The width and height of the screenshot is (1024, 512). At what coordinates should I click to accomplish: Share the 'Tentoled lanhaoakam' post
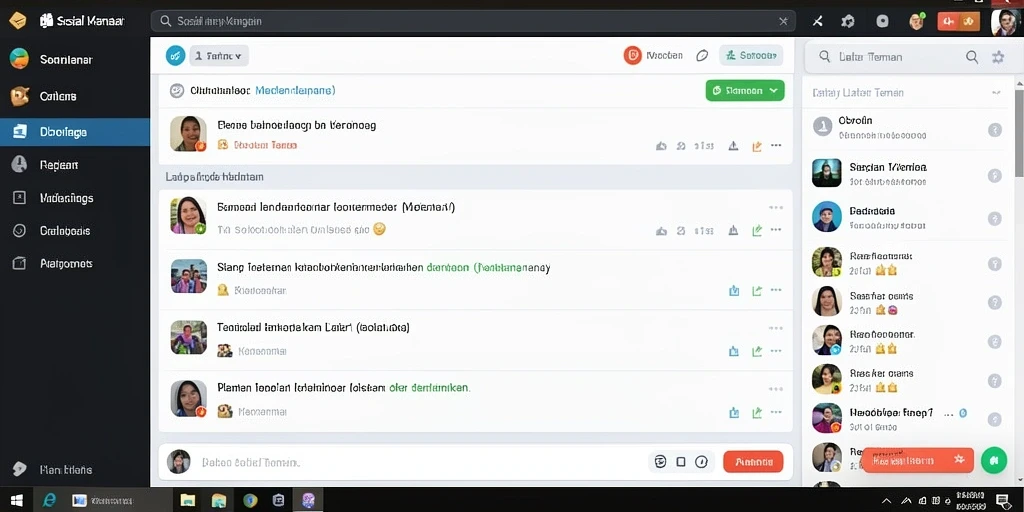click(756, 351)
